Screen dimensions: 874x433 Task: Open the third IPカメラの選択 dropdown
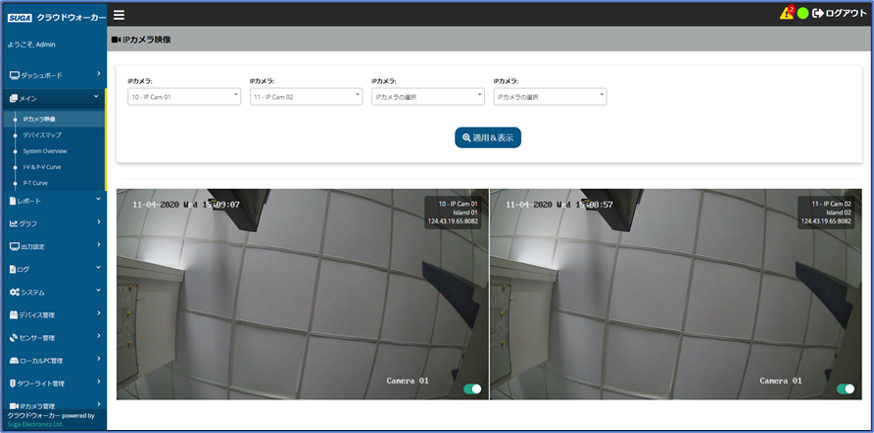(x=427, y=97)
